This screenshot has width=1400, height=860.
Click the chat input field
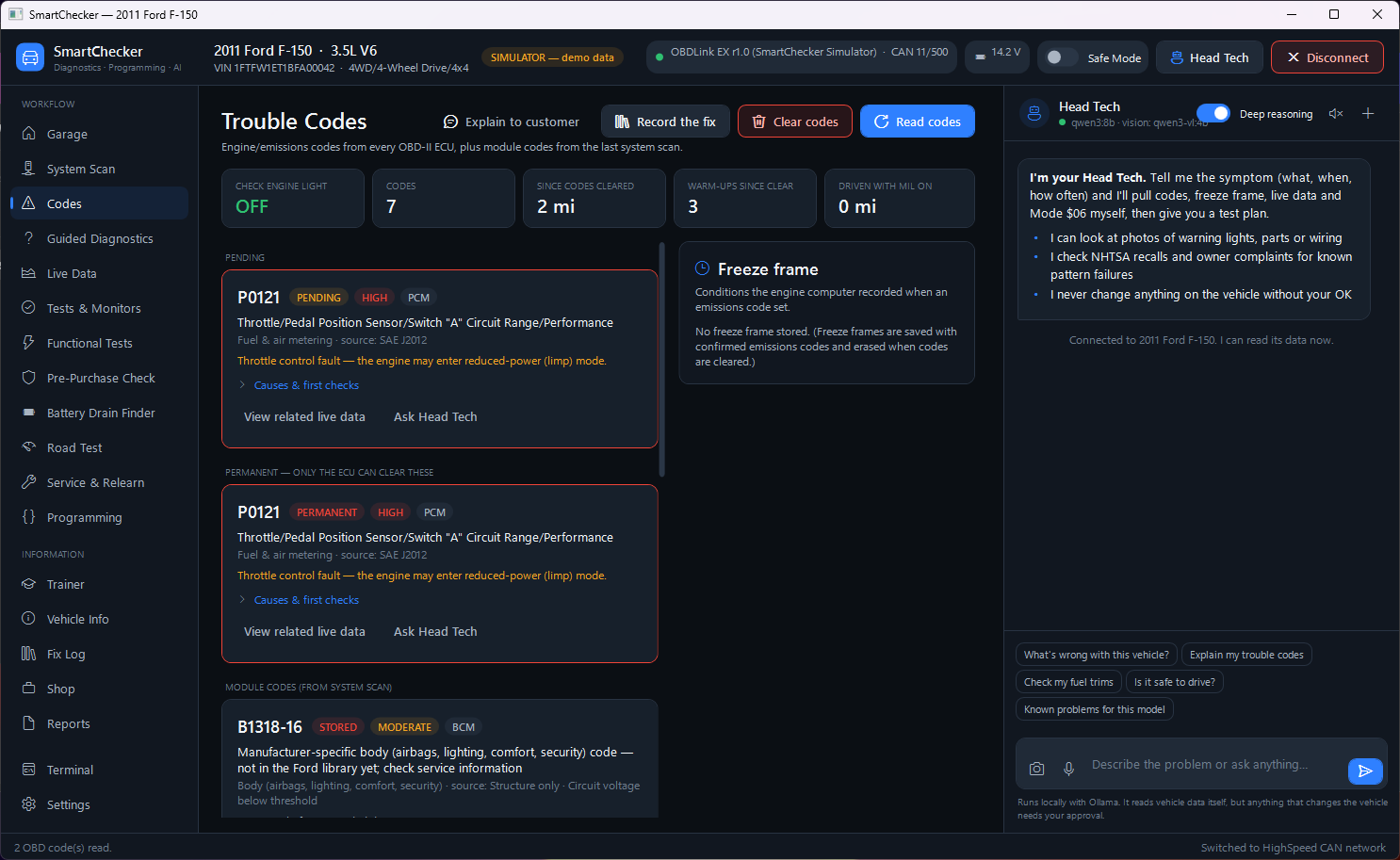pos(1199,765)
